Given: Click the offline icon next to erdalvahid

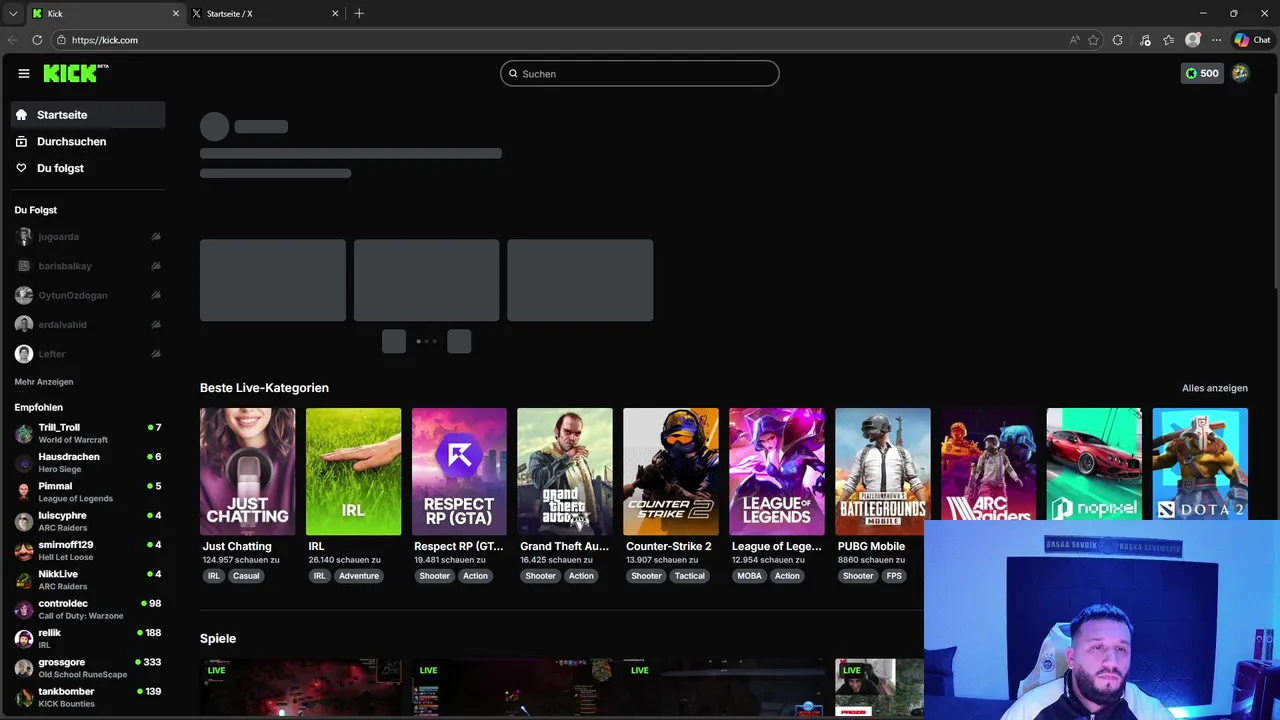Looking at the screenshot, I should [x=156, y=324].
